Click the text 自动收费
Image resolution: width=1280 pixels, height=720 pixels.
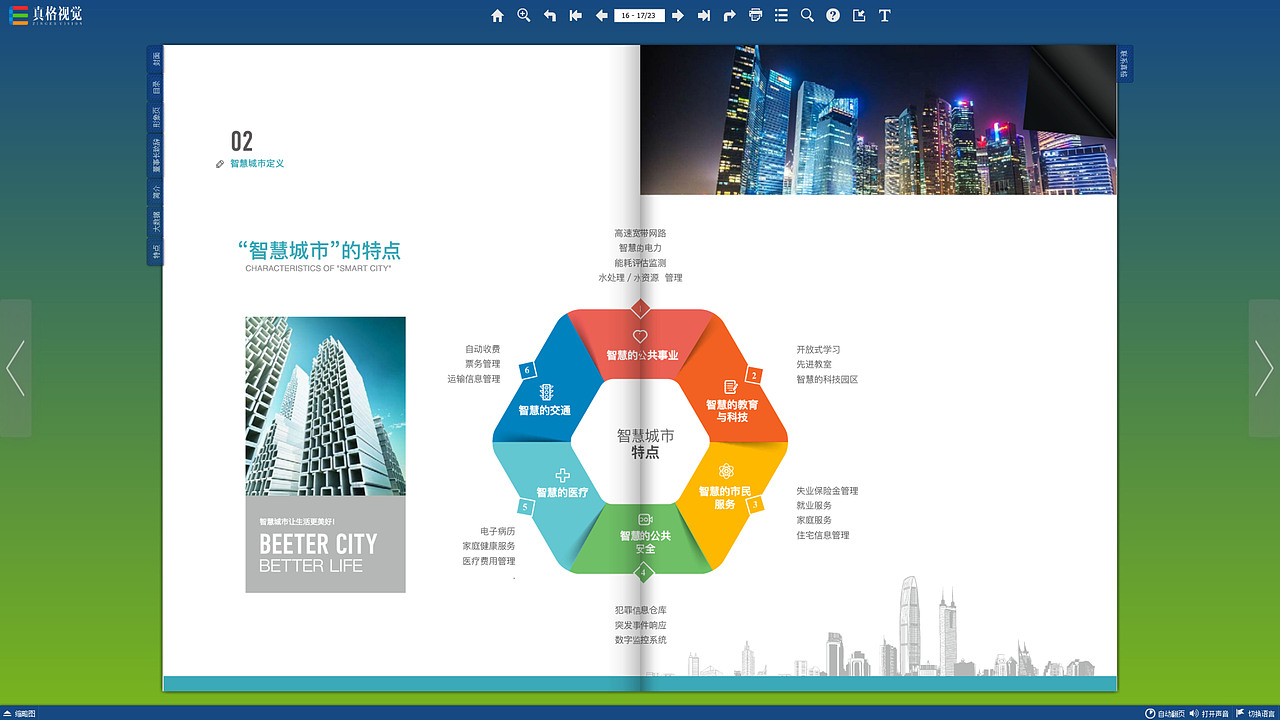pos(482,350)
